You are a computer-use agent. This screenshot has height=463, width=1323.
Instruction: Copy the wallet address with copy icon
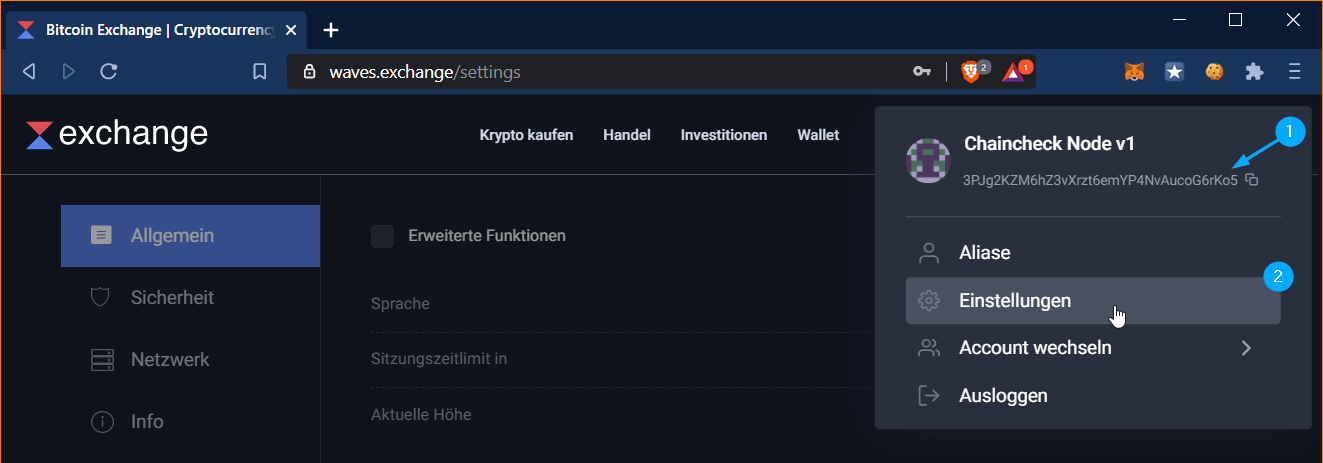pyautogui.click(x=1252, y=180)
